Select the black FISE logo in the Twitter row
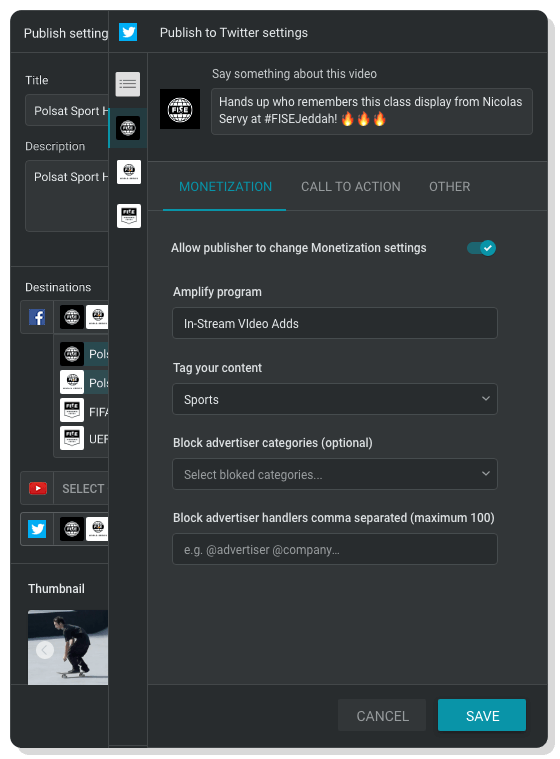 72,529
